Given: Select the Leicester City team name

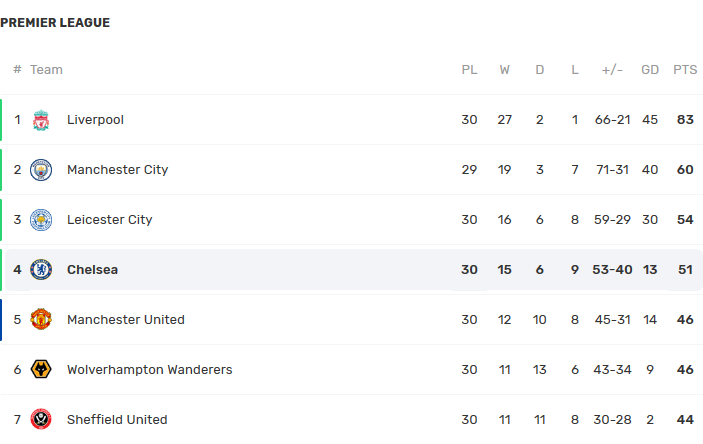Looking at the screenshot, I should [109, 220].
